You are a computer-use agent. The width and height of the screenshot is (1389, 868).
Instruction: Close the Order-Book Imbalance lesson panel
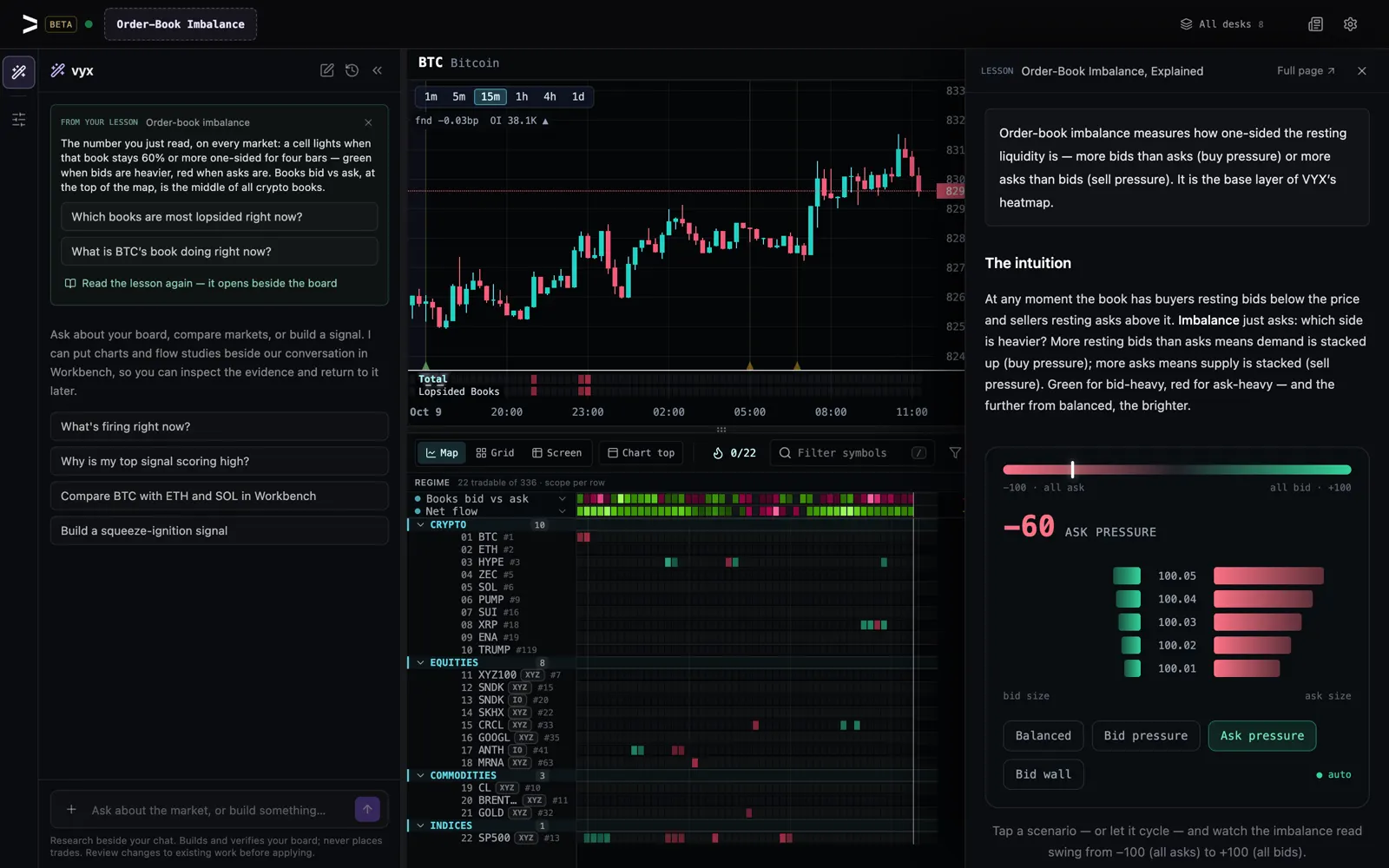(x=1361, y=71)
